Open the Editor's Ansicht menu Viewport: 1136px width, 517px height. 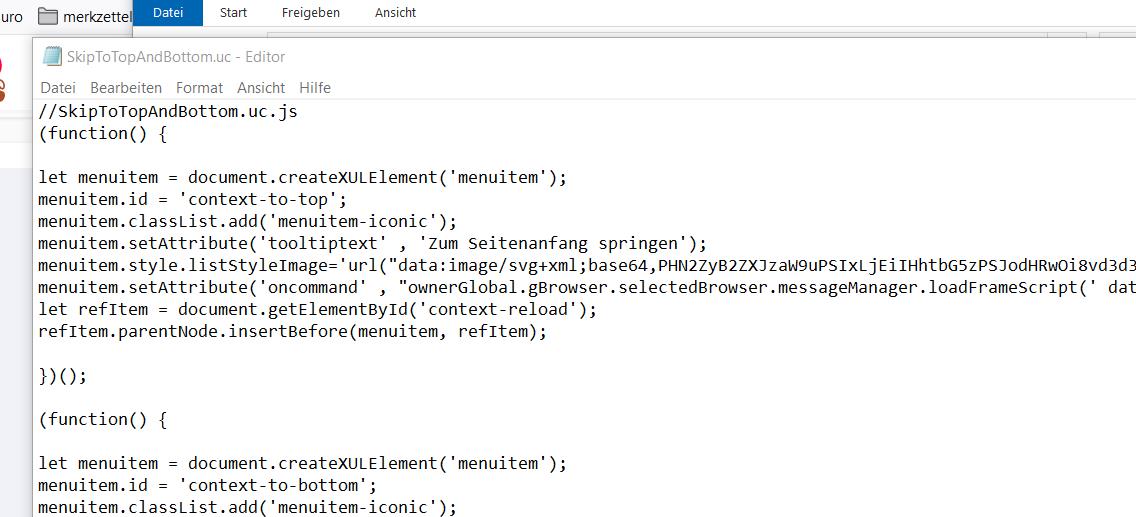pos(261,88)
